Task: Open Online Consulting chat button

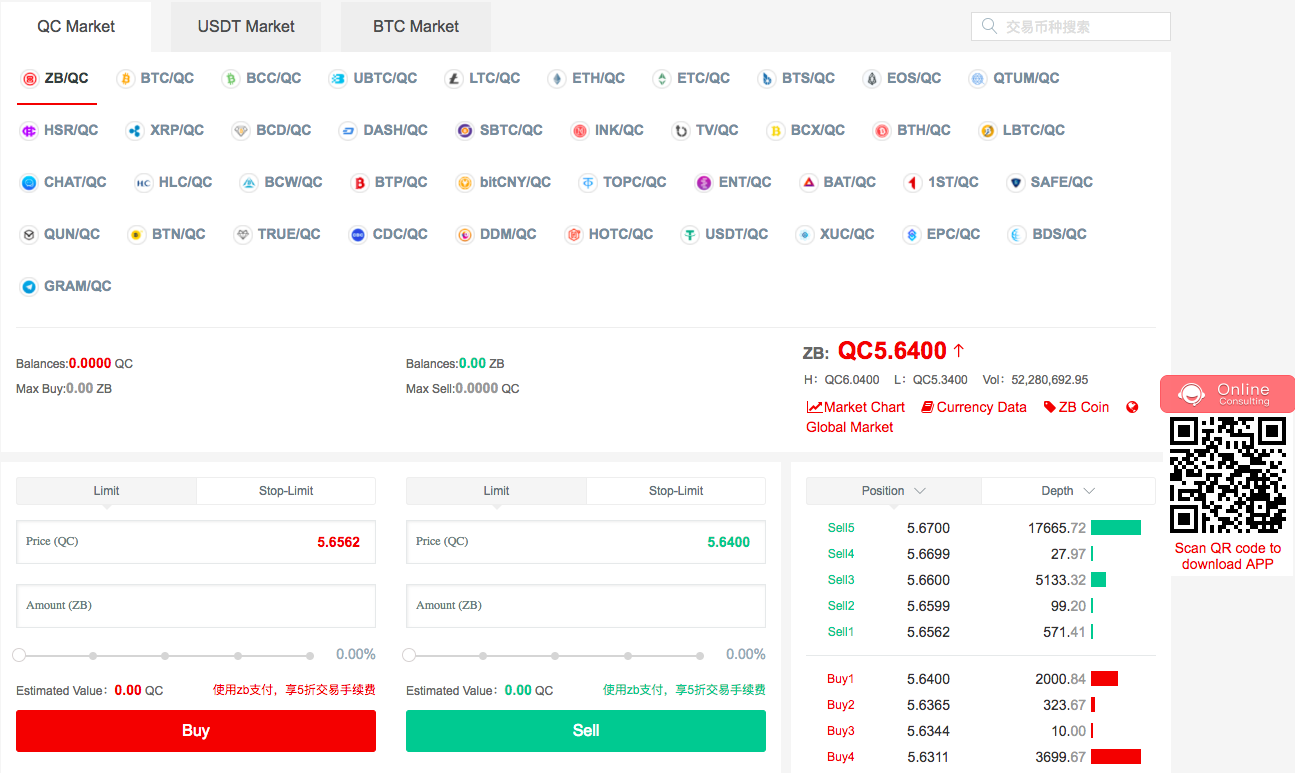Action: click(x=1227, y=394)
